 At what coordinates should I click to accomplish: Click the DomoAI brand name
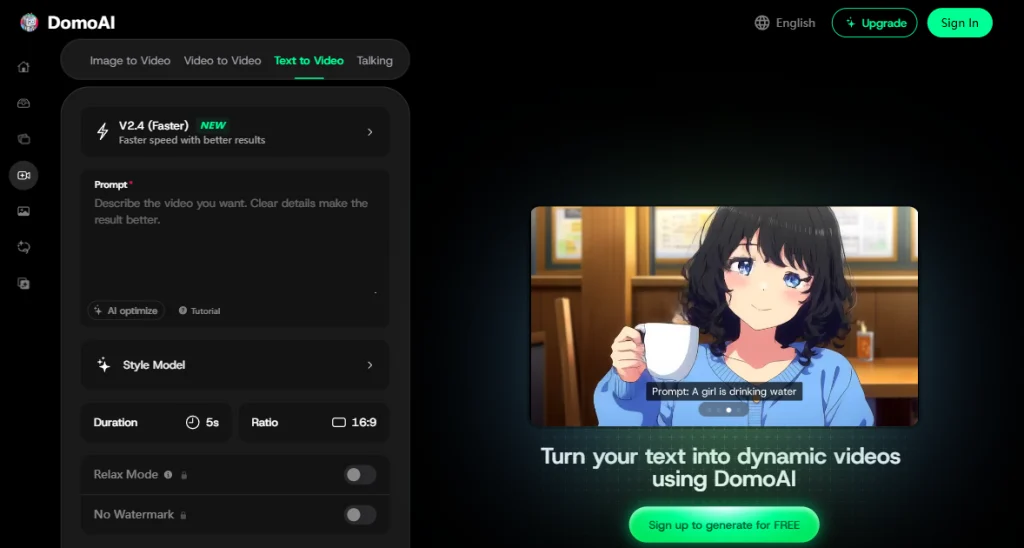(81, 23)
